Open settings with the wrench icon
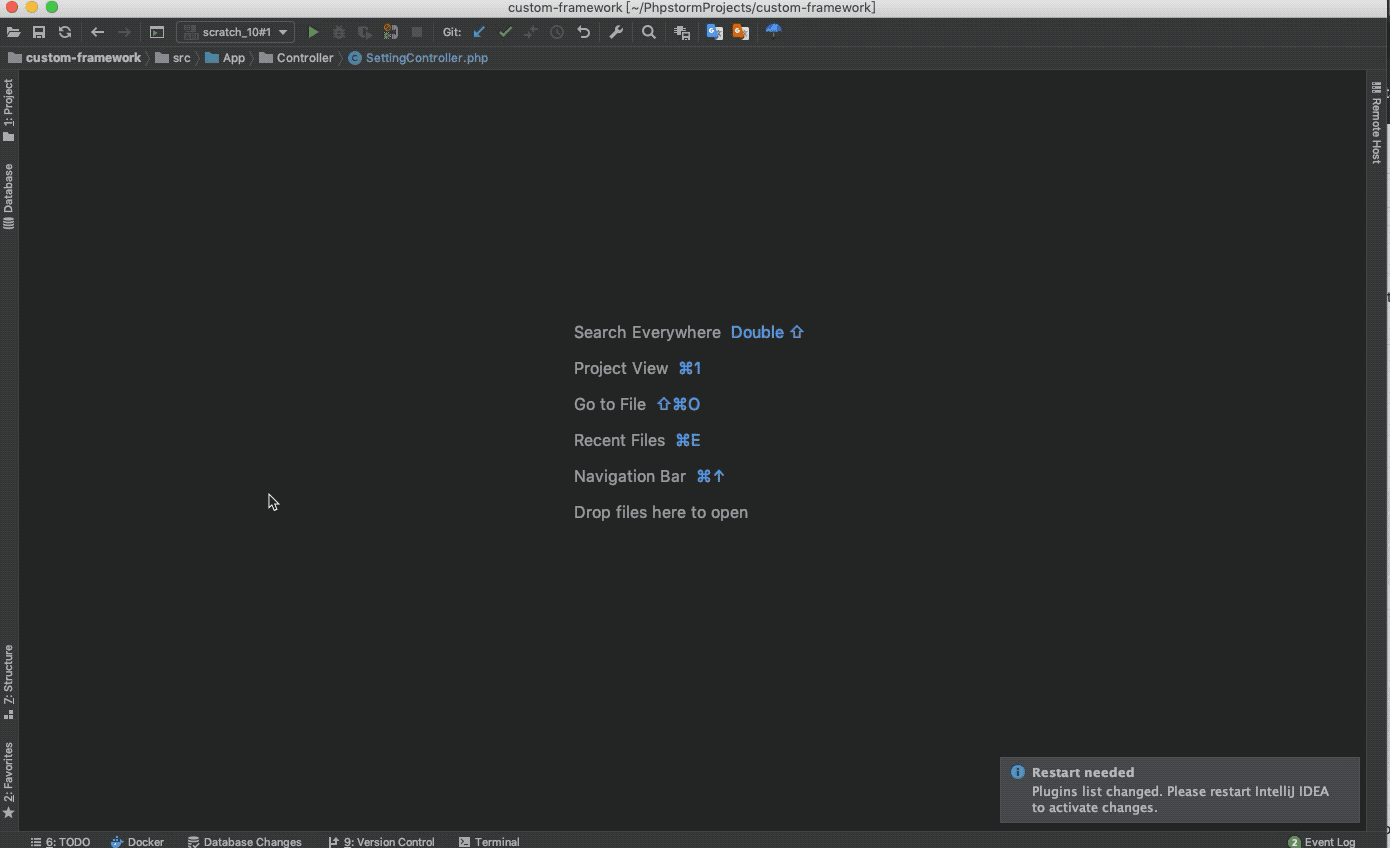The image size is (1390, 848). pyautogui.click(x=616, y=32)
